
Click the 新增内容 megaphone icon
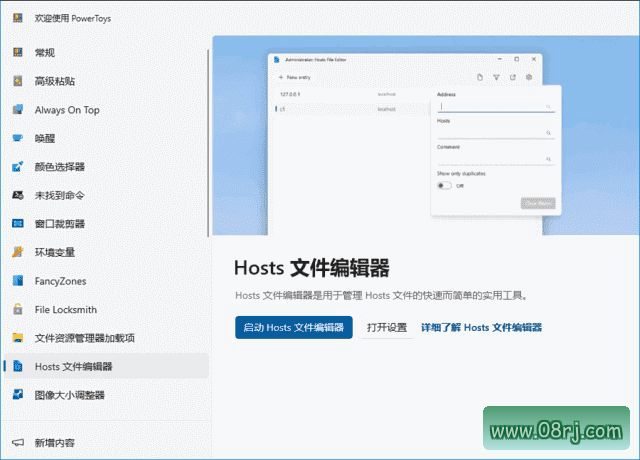(18, 442)
